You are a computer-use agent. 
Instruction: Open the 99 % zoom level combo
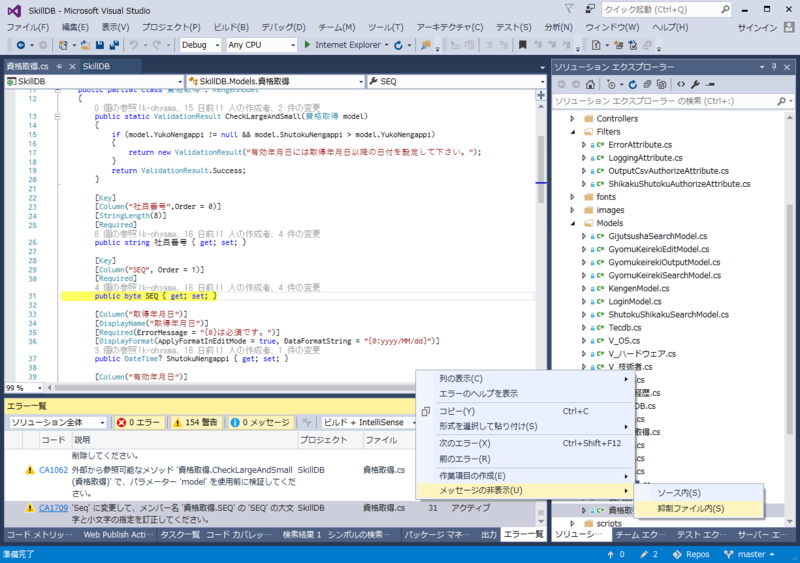coord(24,388)
